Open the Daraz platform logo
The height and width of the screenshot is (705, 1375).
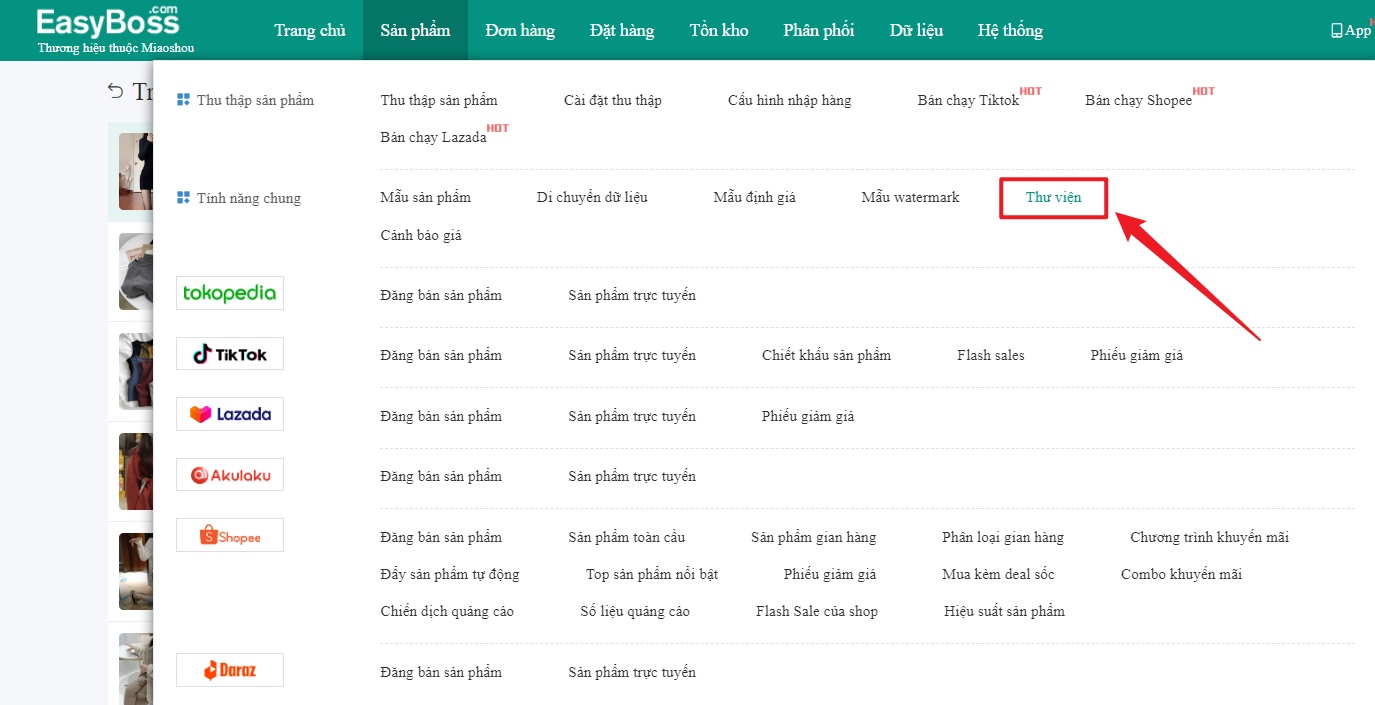pos(230,670)
